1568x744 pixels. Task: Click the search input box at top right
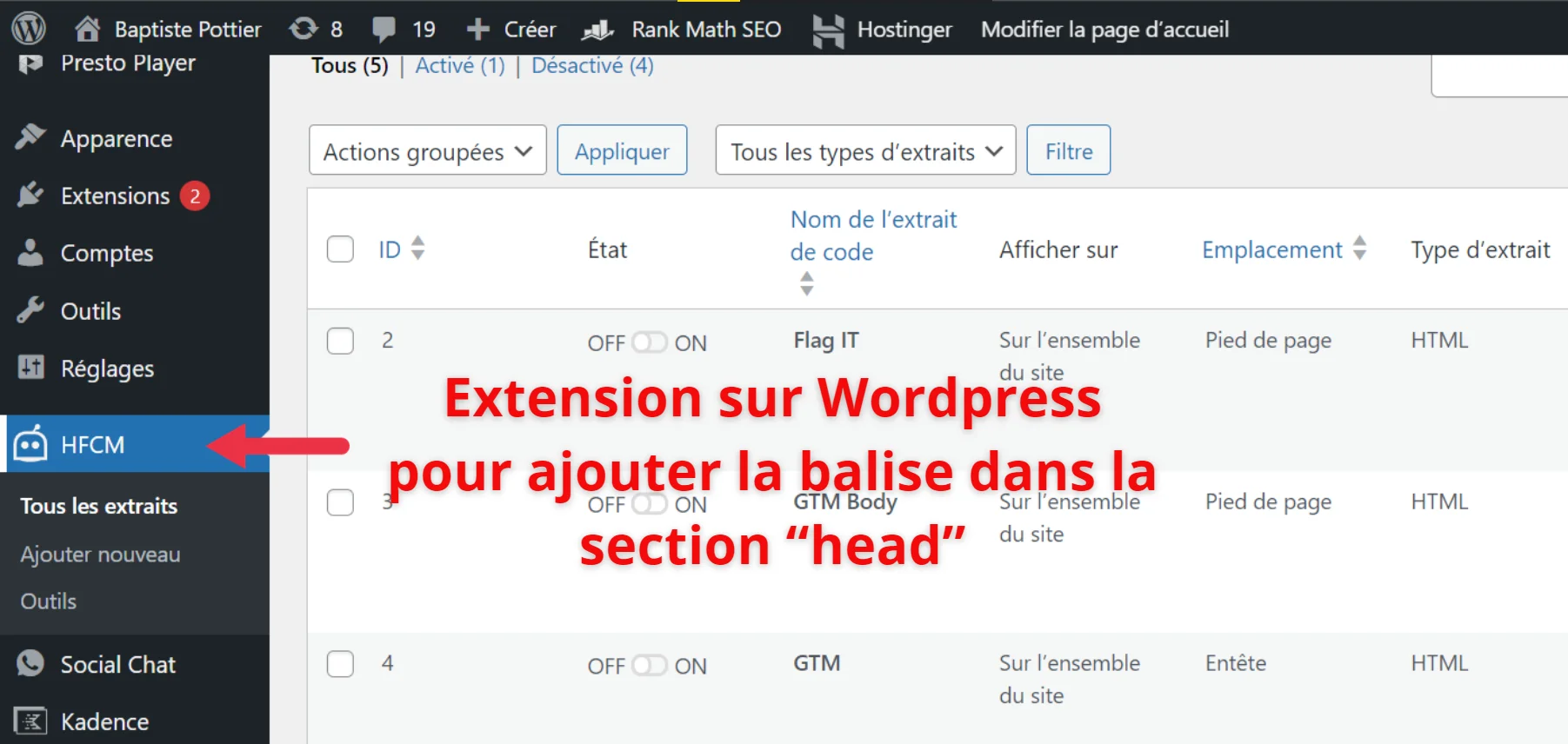click(1500, 76)
